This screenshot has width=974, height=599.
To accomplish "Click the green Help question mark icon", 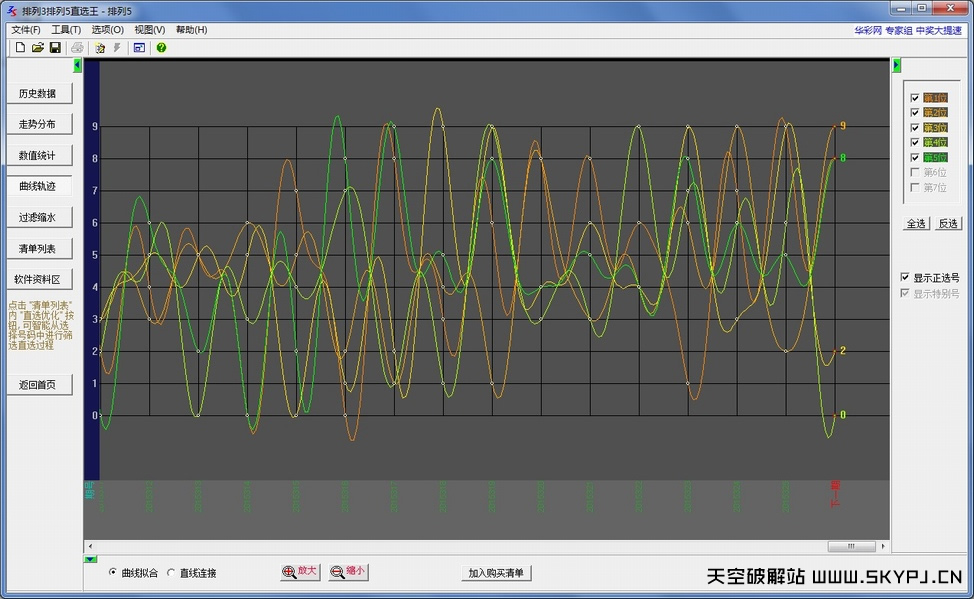I will coord(161,47).
